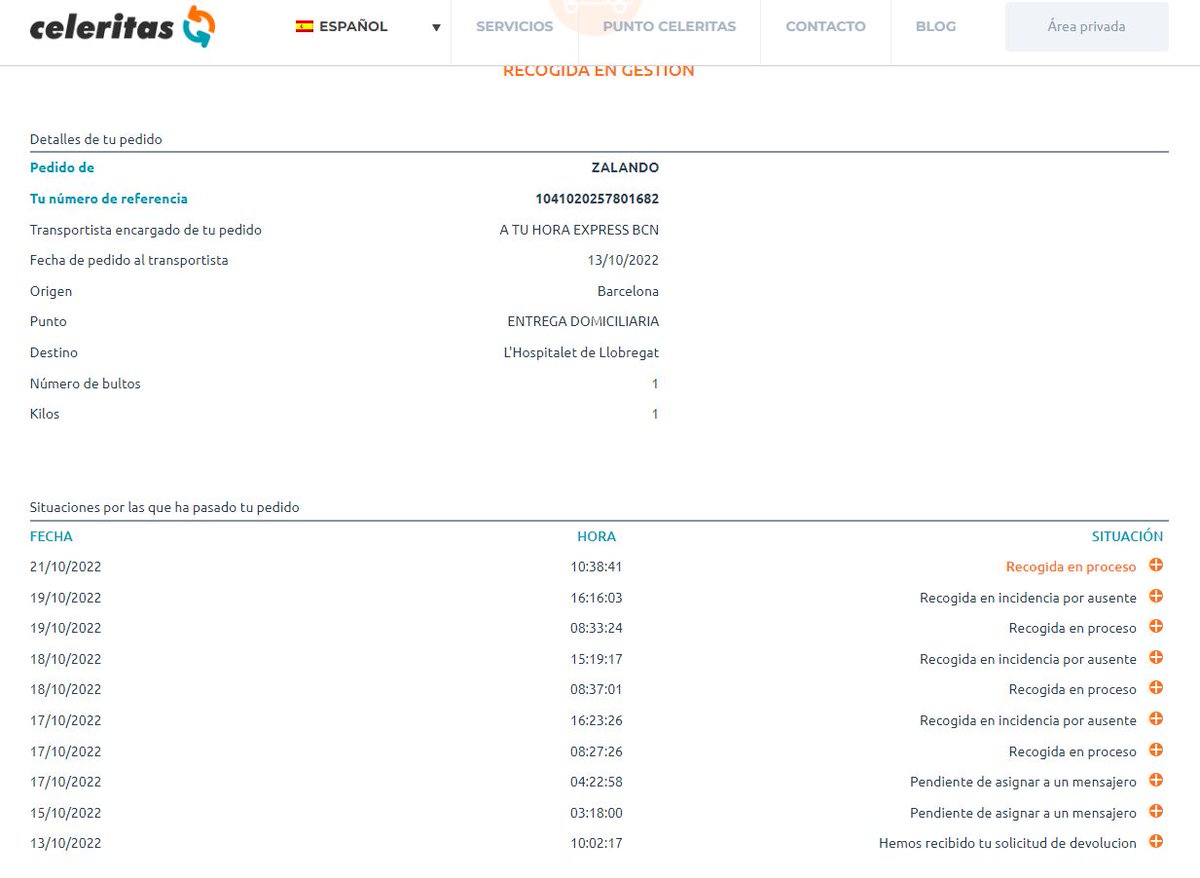Click the Celeritas logo
The height and width of the screenshot is (878, 1200).
122,27
